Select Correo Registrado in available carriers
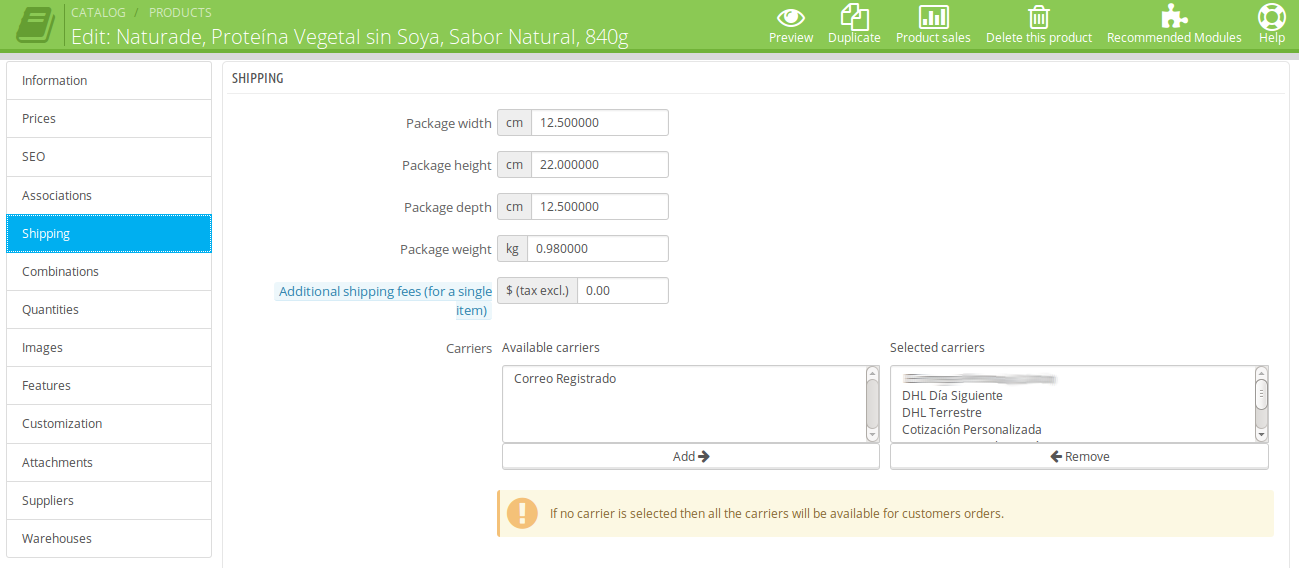The width and height of the screenshot is (1299, 568). [565, 379]
